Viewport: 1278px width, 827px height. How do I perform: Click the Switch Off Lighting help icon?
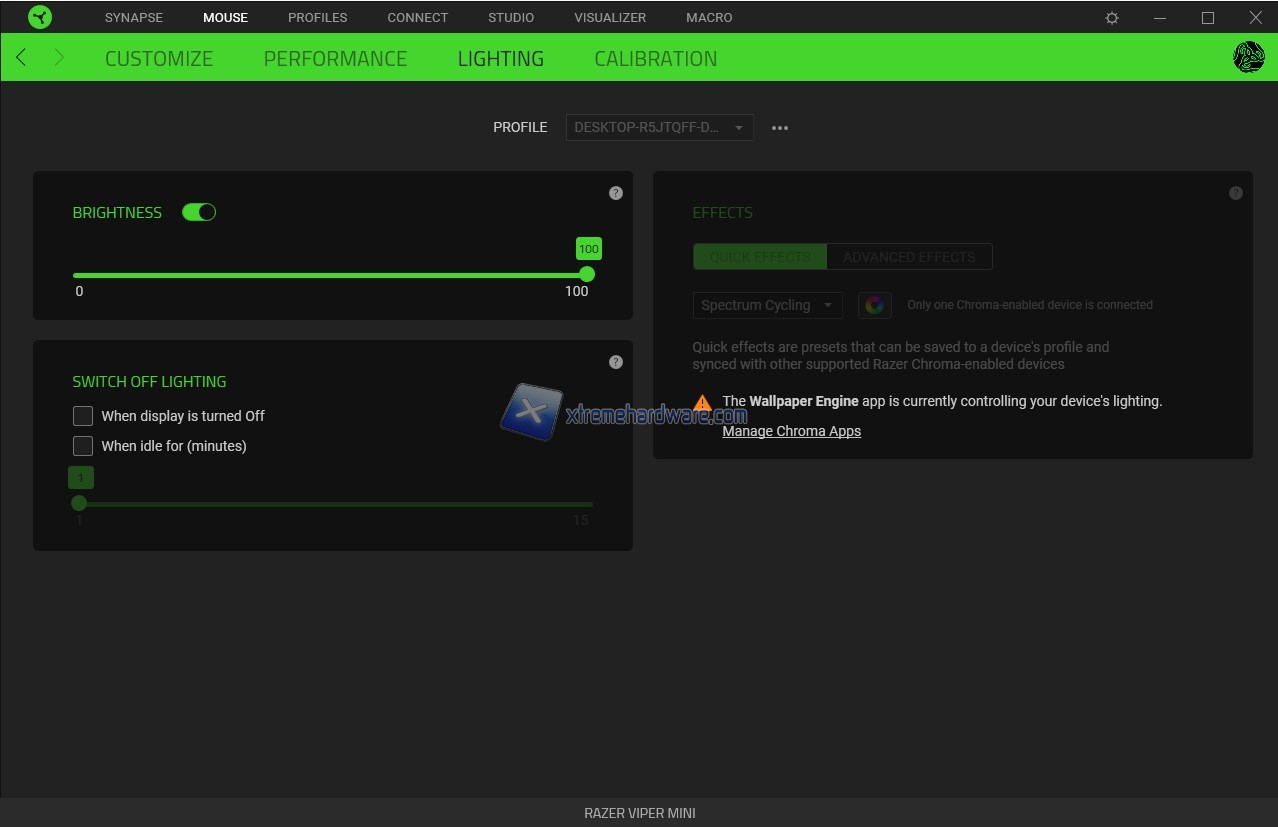click(x=616, y=362)
